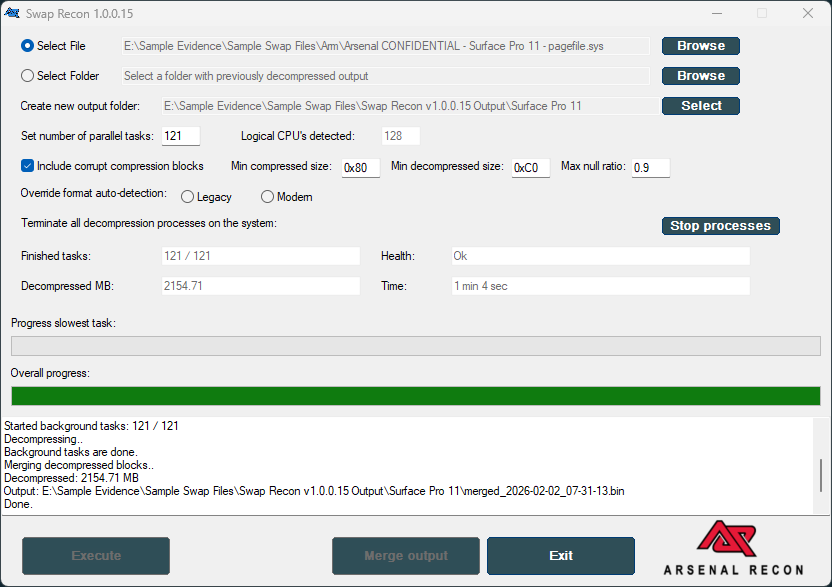Select the Modern format override option
The width and height of the screenshot is (832, 587).
[x=267, y=197]
